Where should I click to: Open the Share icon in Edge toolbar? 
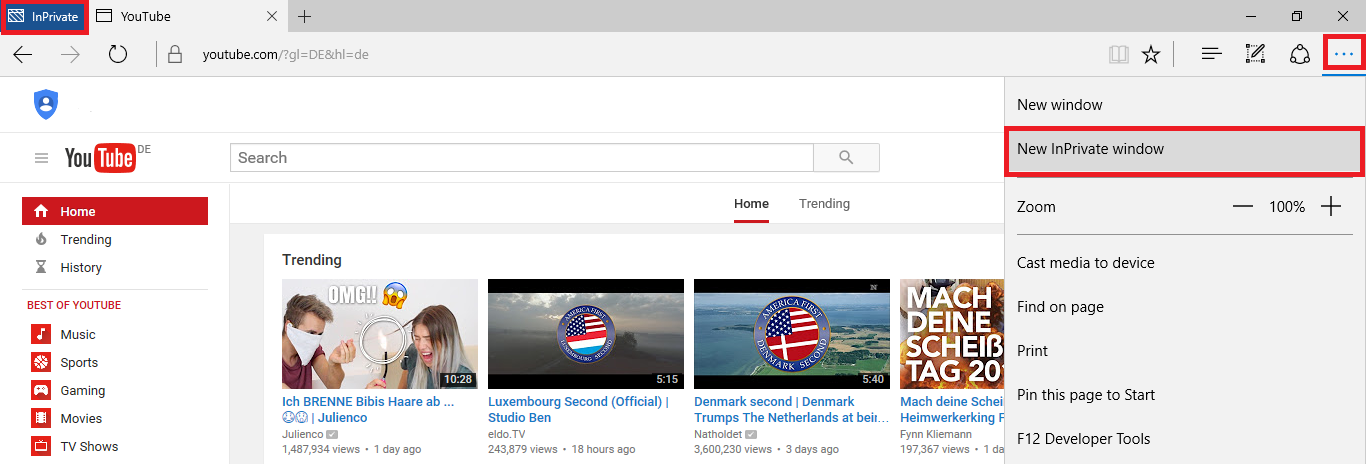coord(1300,54)
